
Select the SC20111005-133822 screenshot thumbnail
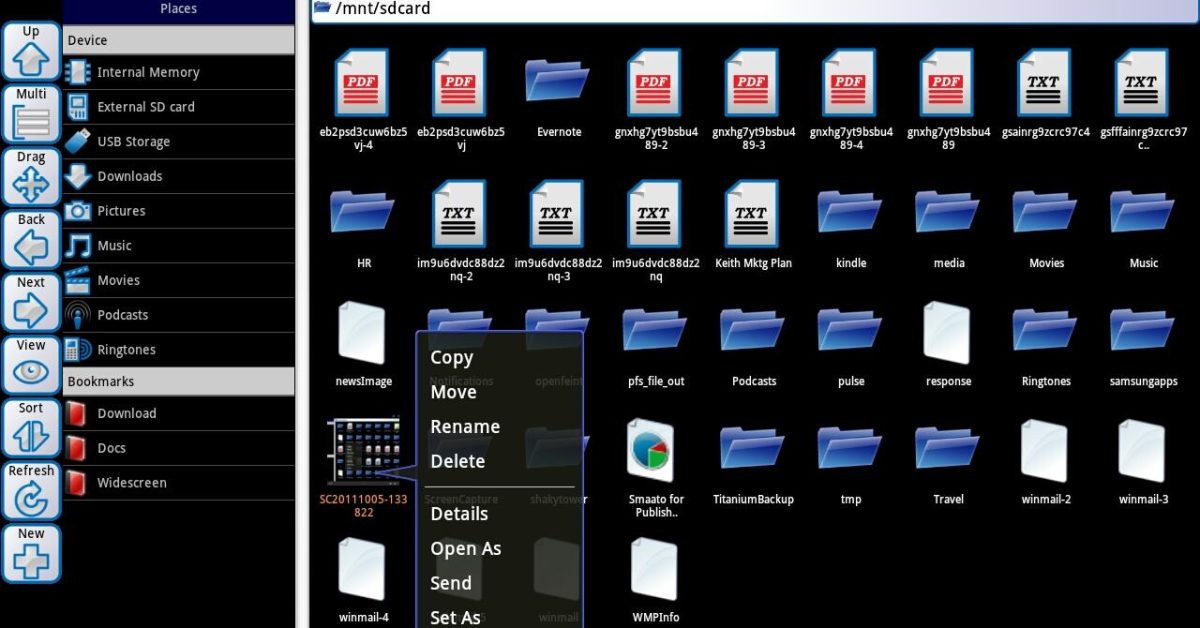point(362,451)
